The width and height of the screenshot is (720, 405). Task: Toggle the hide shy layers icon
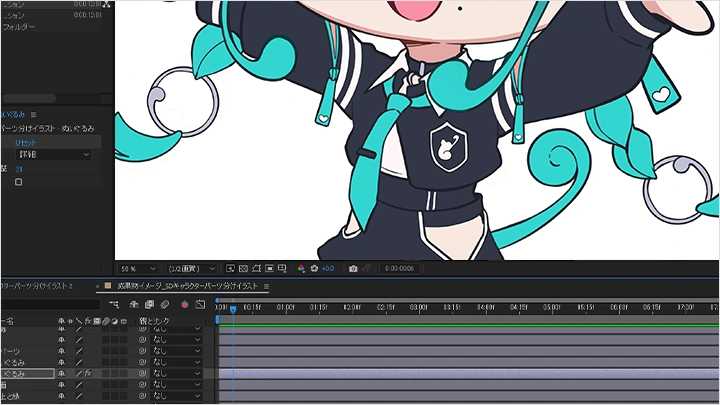tap(134, 304)
